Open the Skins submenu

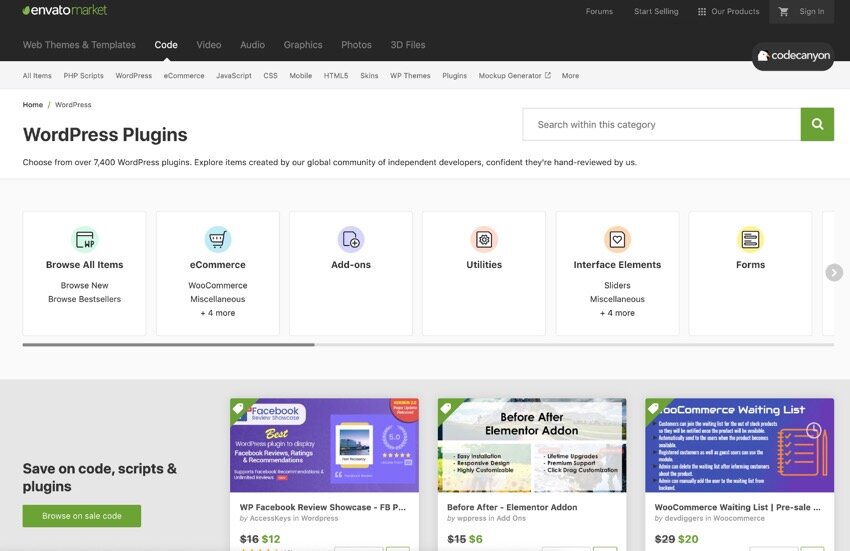click(x=369, y=75)
